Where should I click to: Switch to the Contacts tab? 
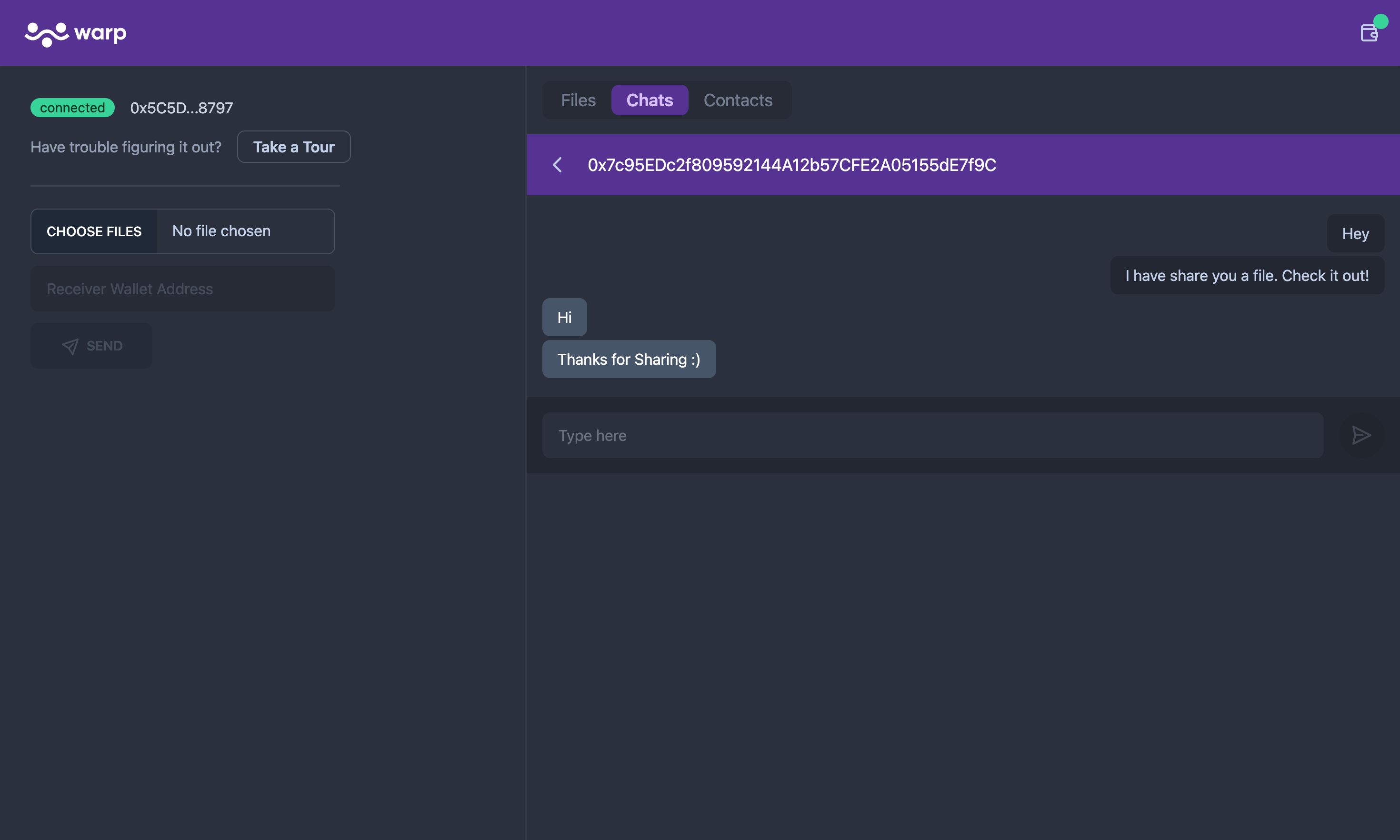click(738, 99)
